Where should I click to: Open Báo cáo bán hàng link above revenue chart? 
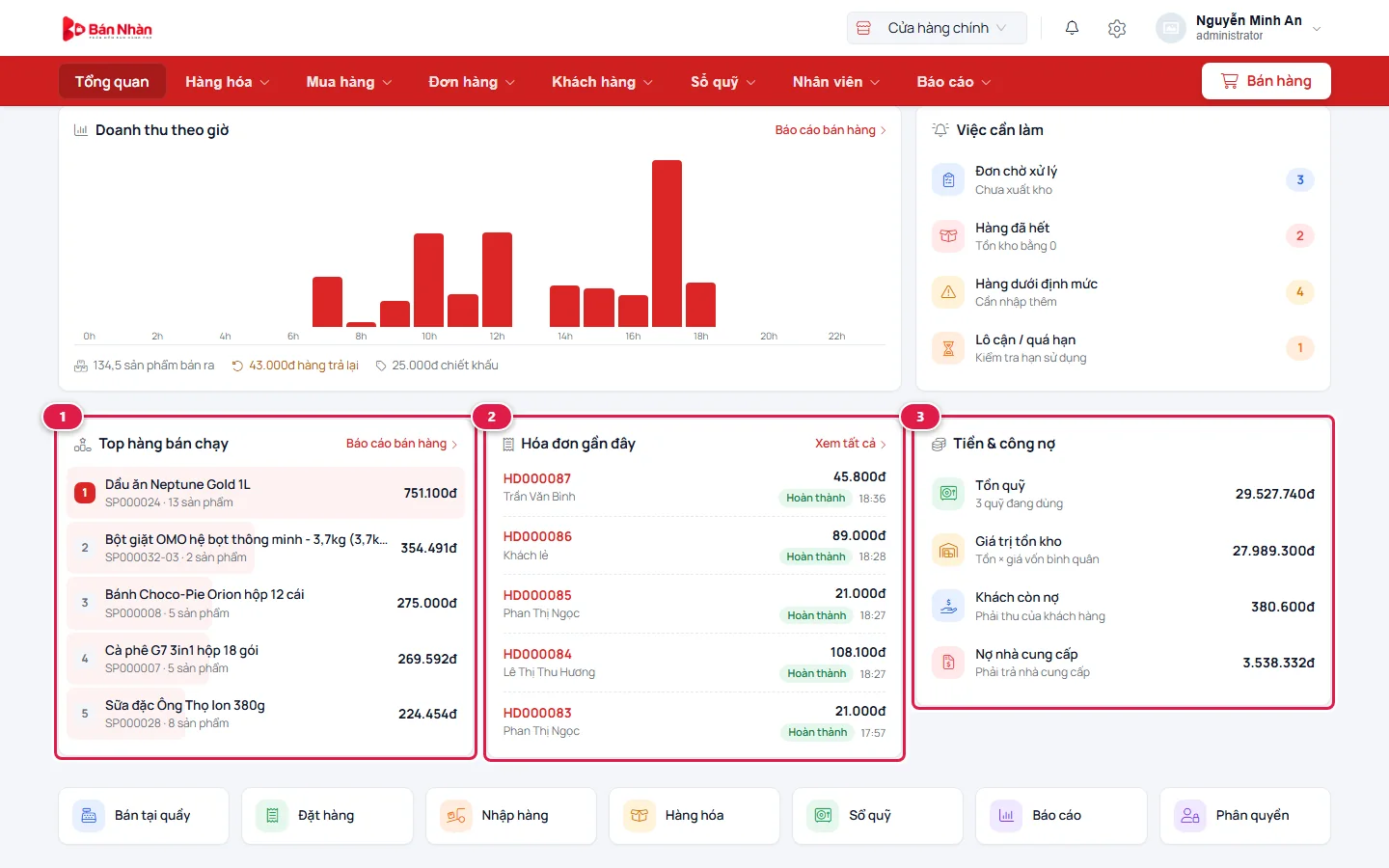pos(831,130)
